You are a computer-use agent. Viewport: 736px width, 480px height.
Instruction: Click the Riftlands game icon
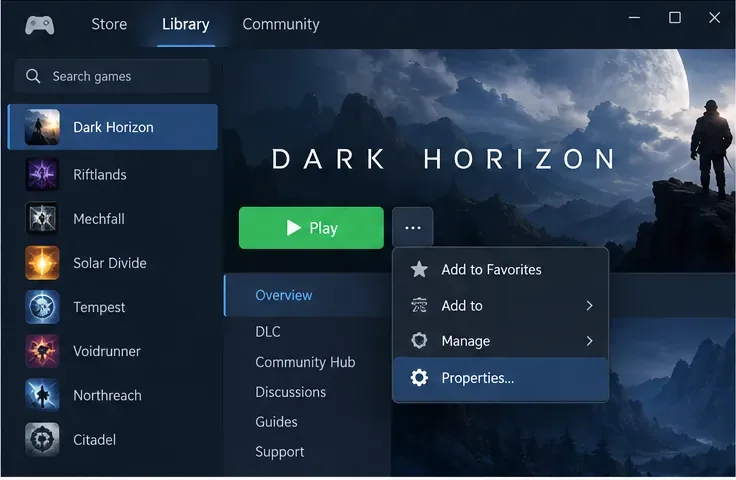point(42,175)
